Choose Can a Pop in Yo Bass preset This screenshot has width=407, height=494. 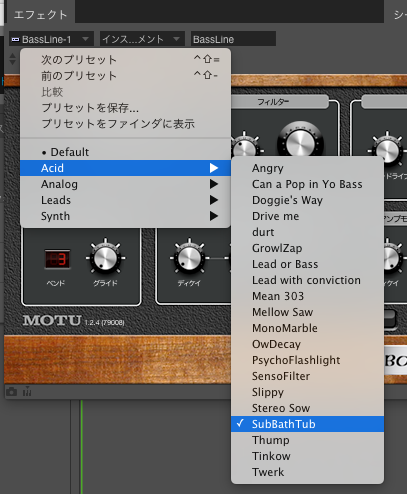click(307, 184)
